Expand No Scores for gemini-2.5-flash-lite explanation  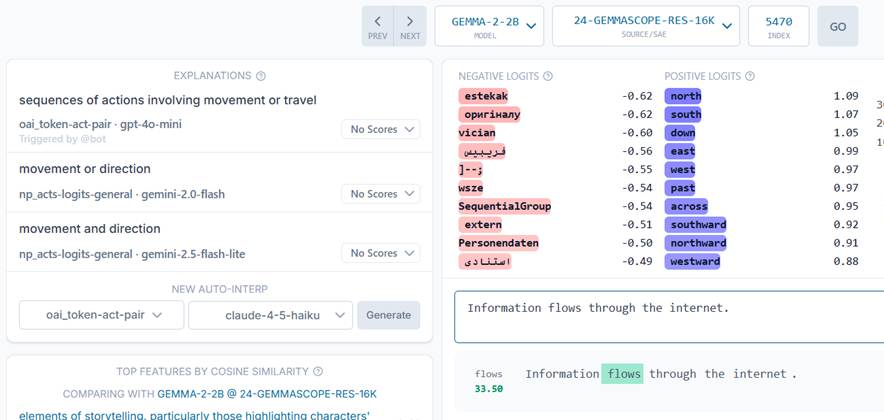click(x=380, y=253)
